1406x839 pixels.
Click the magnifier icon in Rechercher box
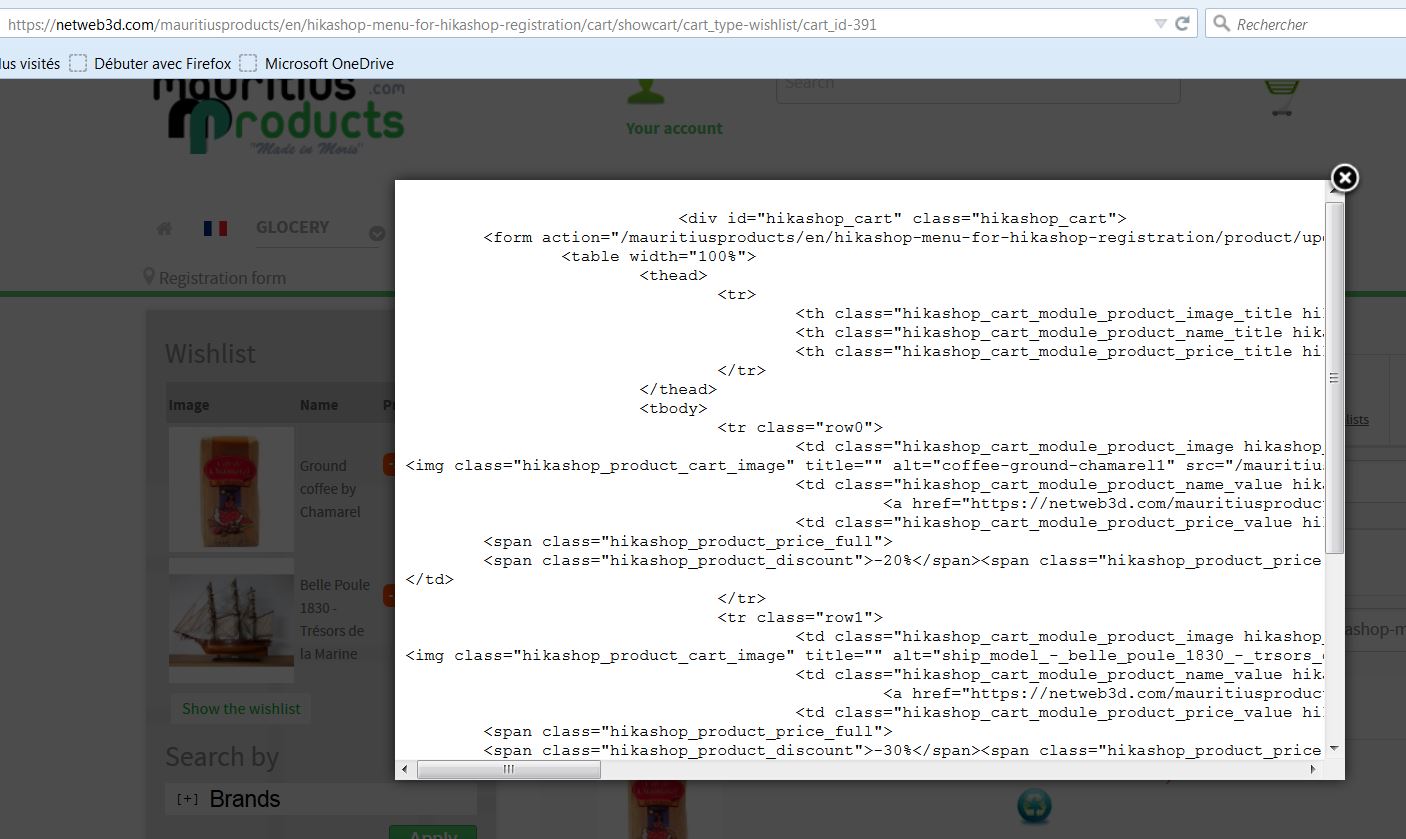coord(1221,23)
